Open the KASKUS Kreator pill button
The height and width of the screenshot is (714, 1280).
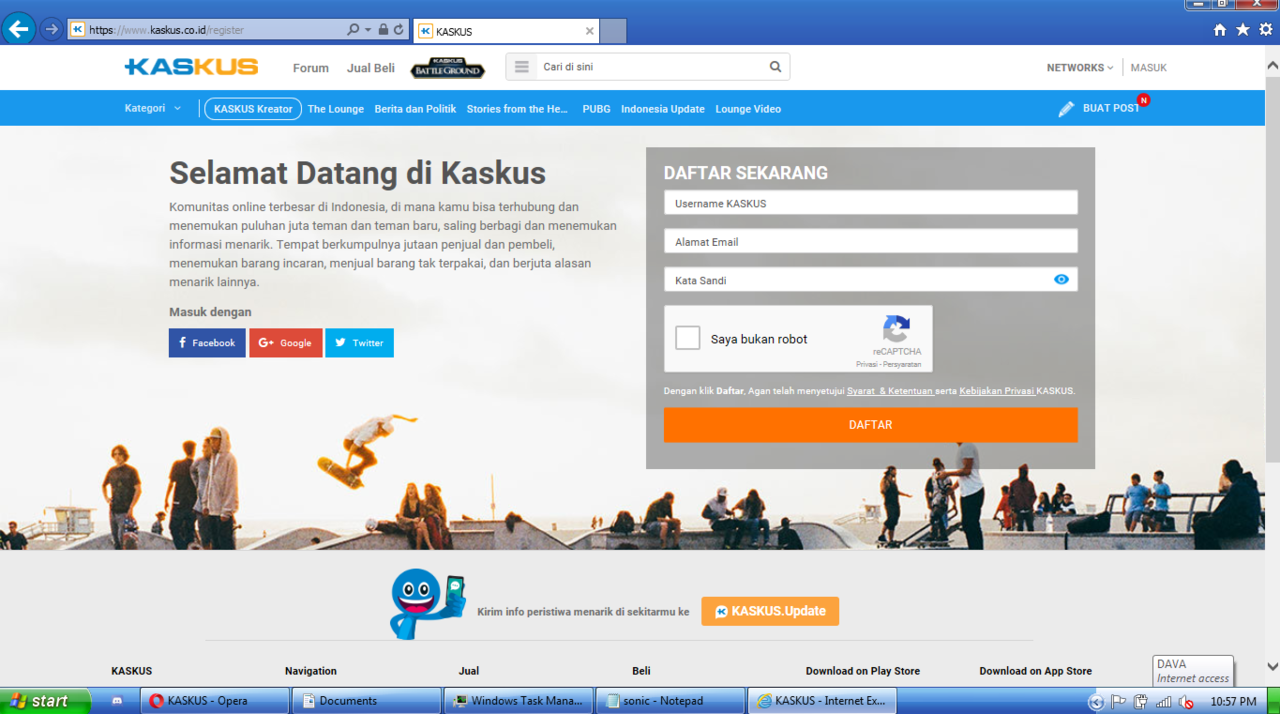(x=253, y=109)
